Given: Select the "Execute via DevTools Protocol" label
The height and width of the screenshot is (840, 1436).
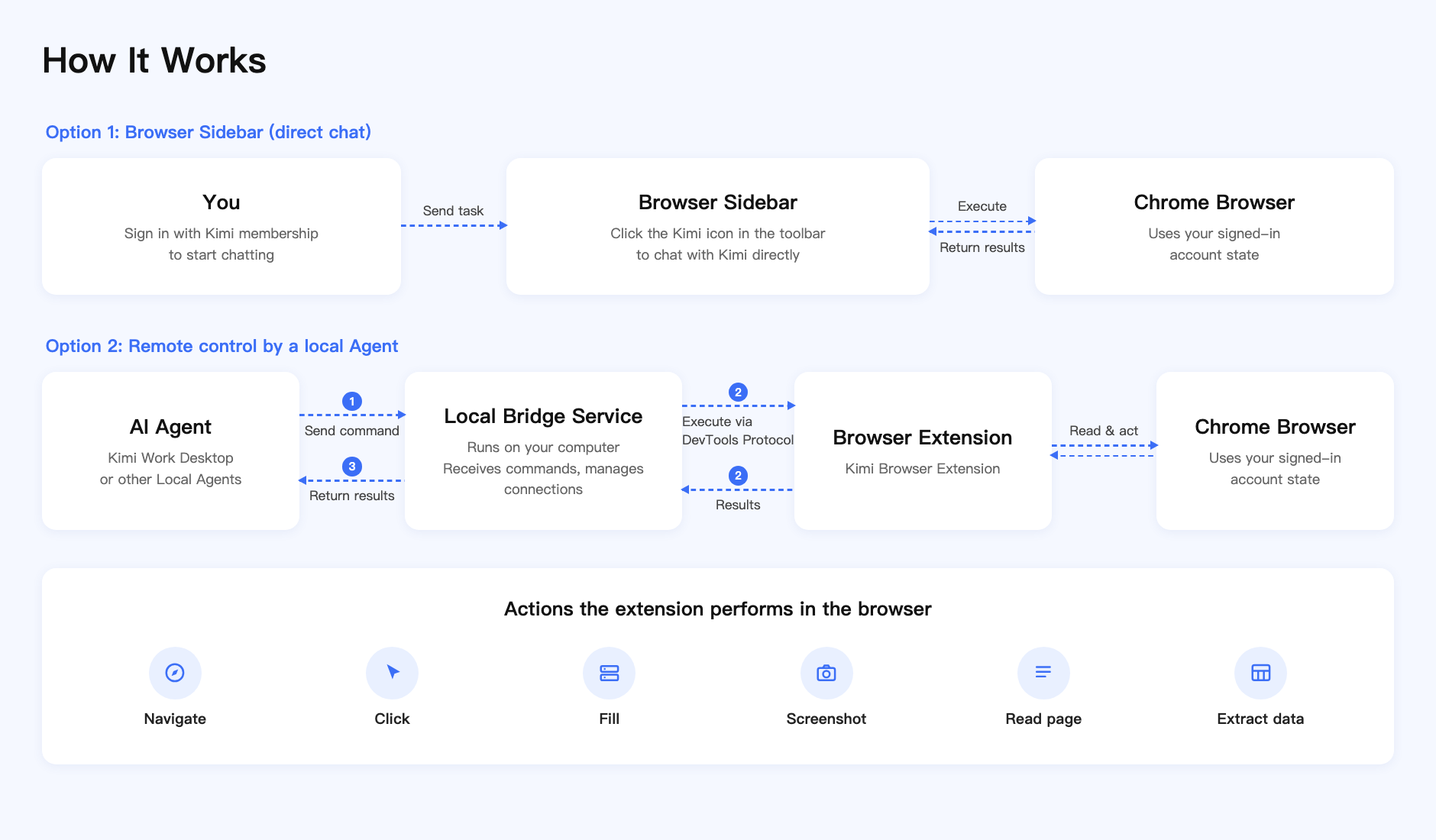Looking at the screenshot, I should point(738,431).
